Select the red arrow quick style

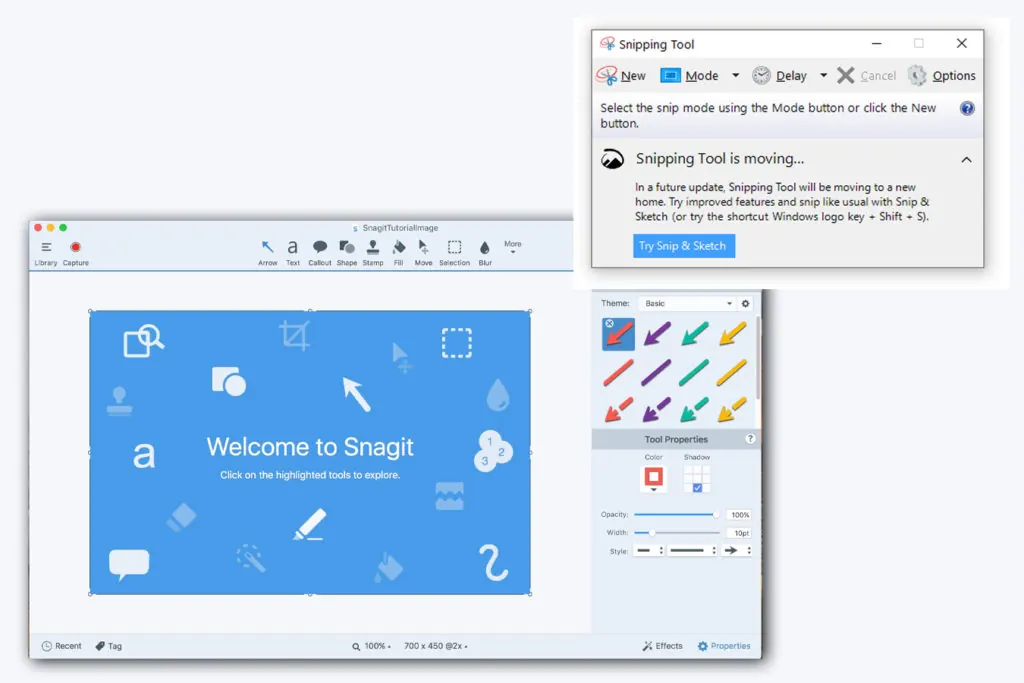tap(618, 334)
